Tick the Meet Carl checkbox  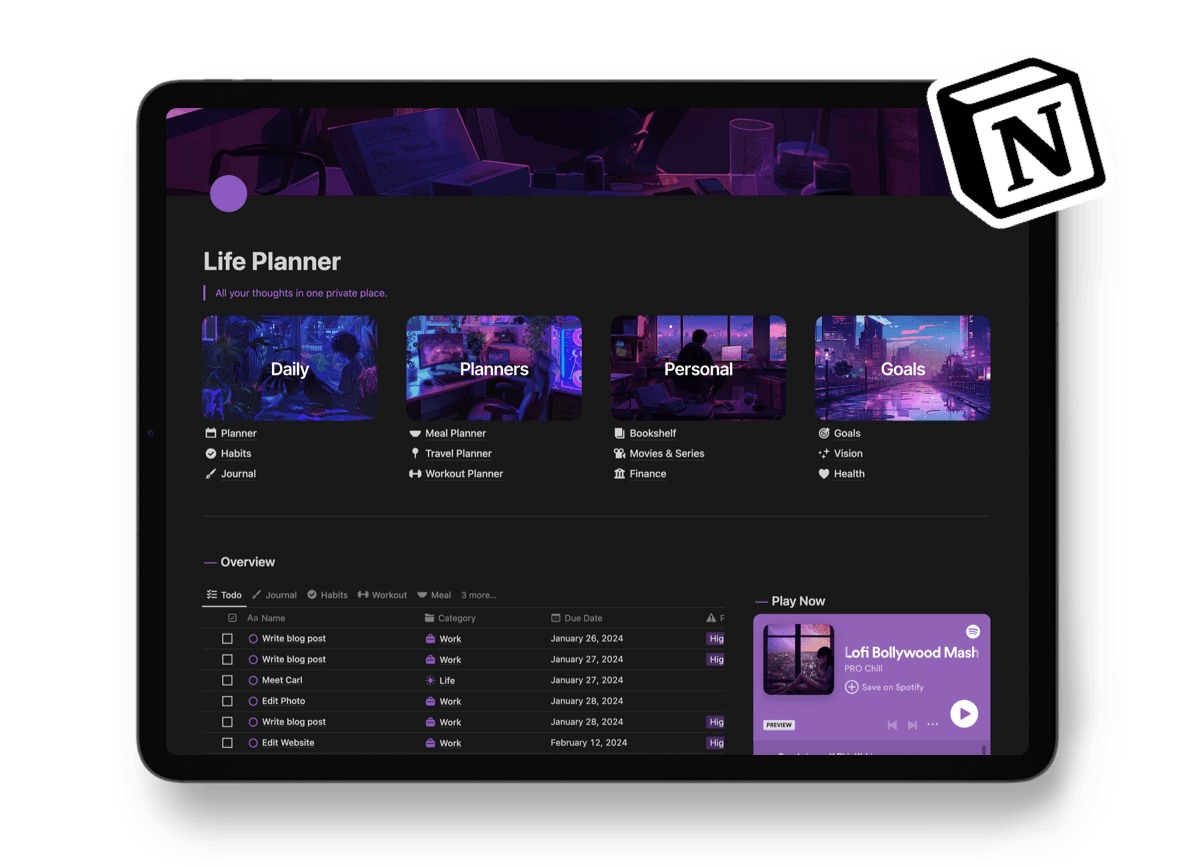pyautogui.click(x=227, y=680)
